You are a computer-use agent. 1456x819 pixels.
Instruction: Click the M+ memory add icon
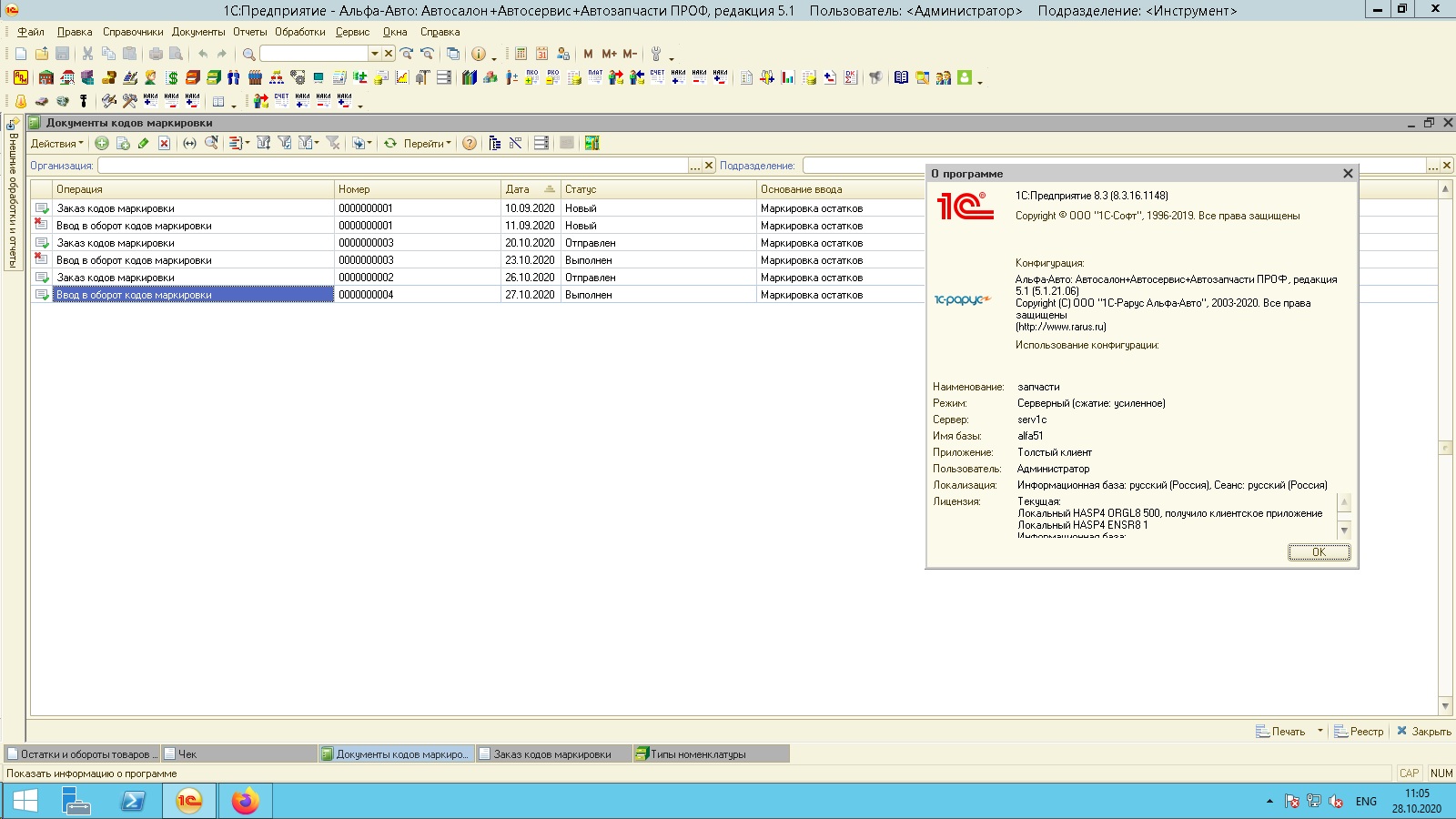[x=609, y=54]
